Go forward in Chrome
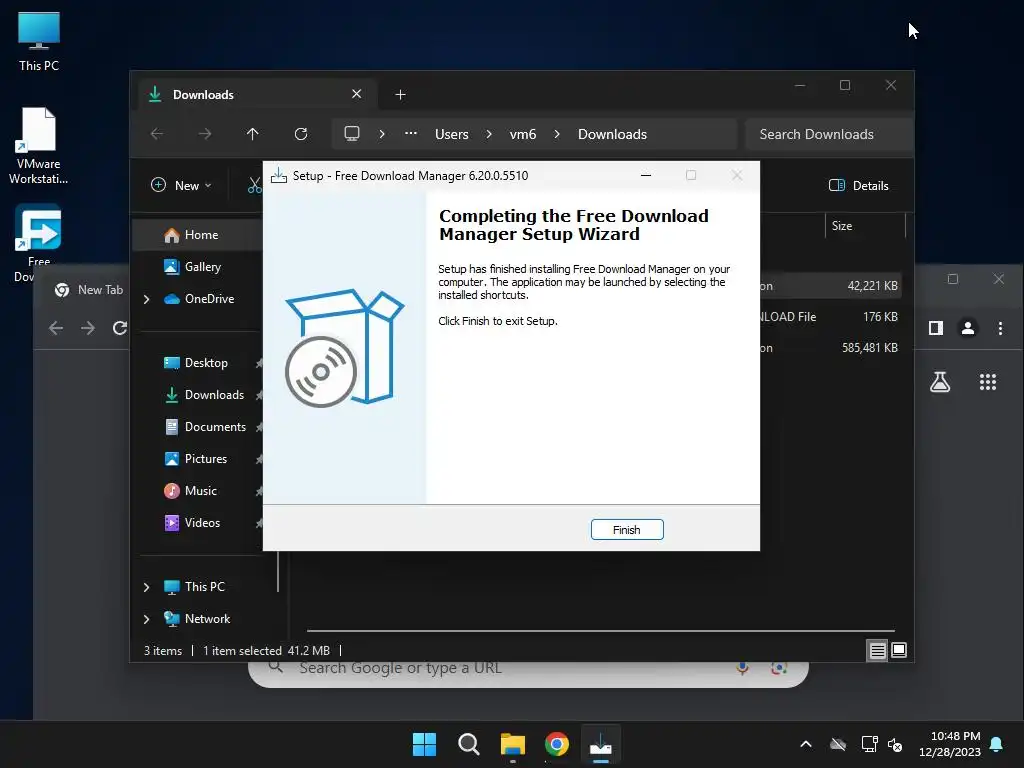This screenshot has width=1024, height=768. (x=88, y=328)
